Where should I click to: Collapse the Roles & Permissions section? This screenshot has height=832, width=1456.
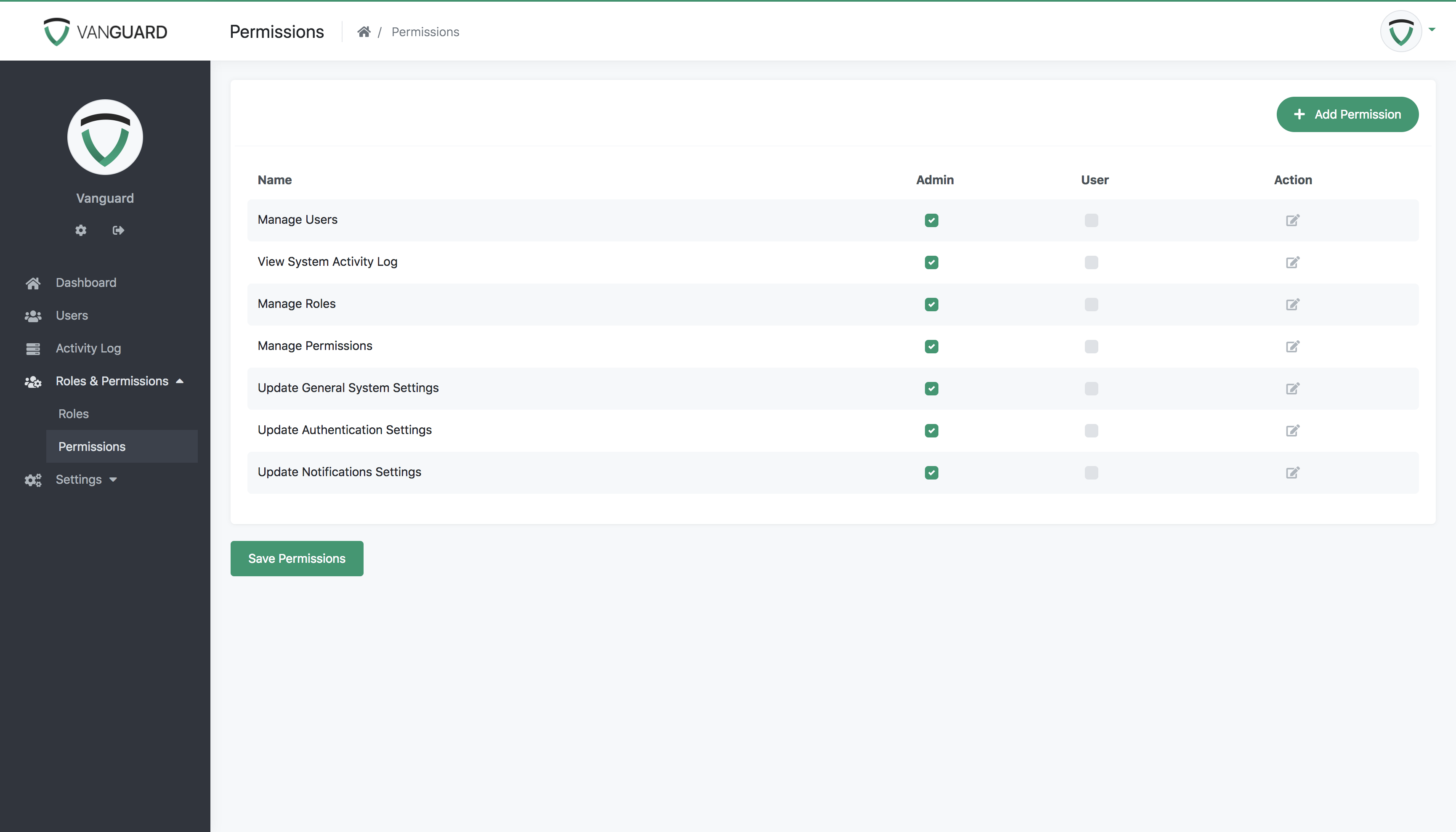pyautogui.click(x=180, y=381)
